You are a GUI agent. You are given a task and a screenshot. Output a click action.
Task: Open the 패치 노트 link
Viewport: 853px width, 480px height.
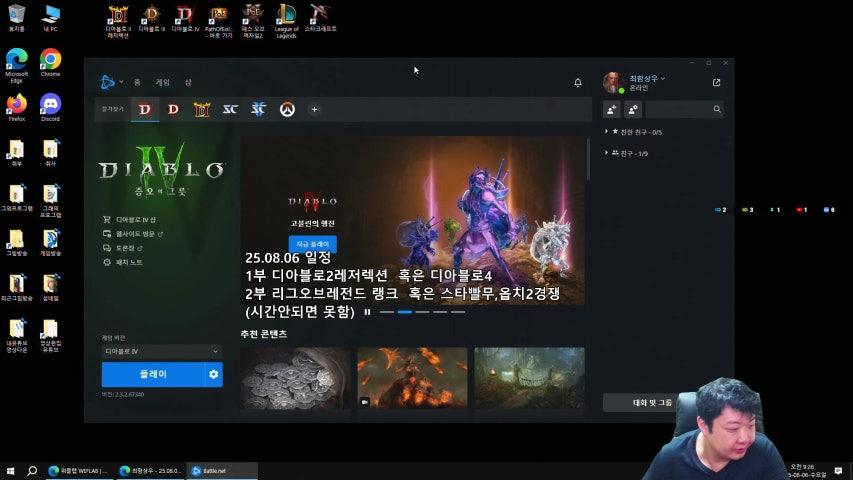point(122,262)
